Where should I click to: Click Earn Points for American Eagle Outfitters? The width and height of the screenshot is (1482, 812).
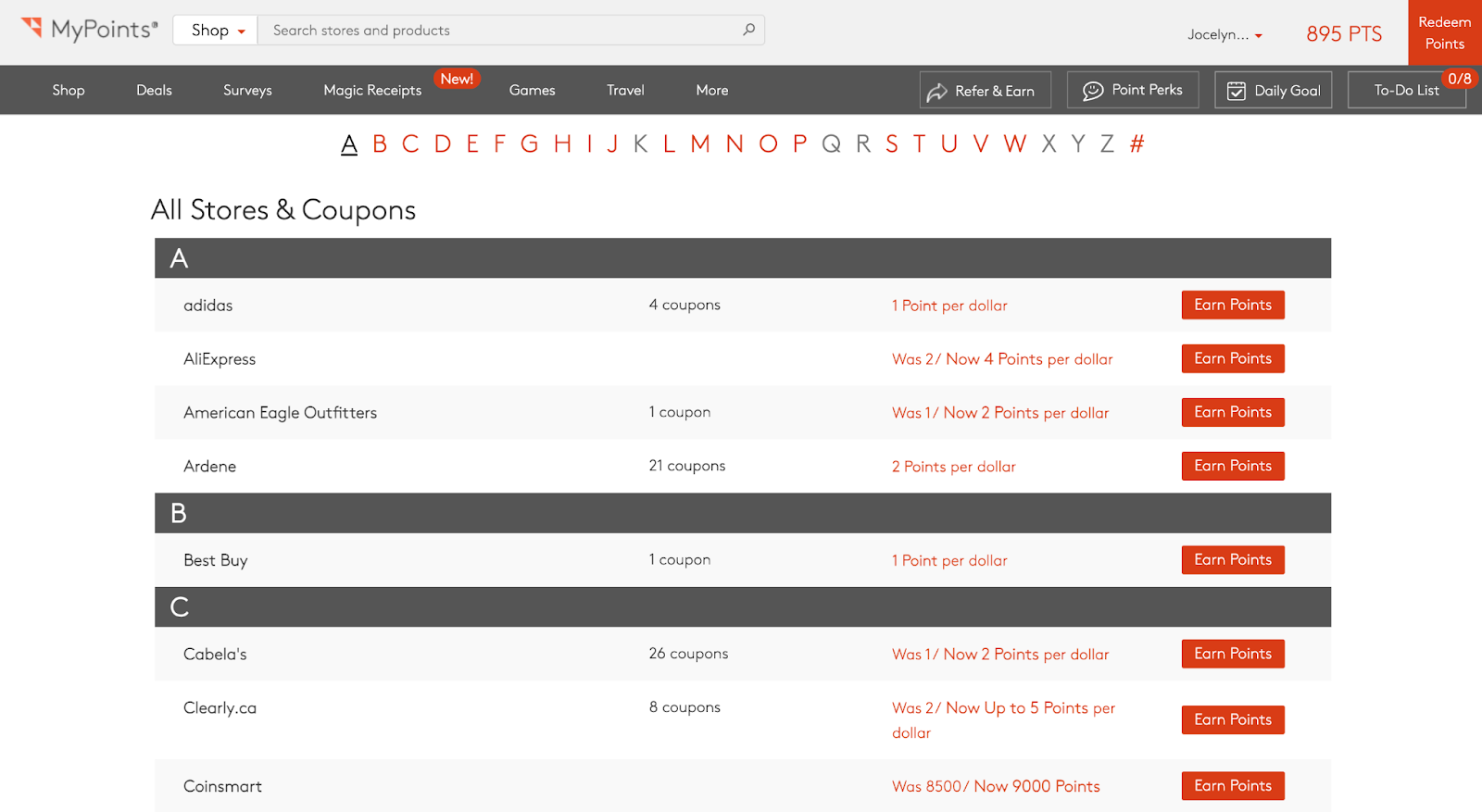(1233, 412)
